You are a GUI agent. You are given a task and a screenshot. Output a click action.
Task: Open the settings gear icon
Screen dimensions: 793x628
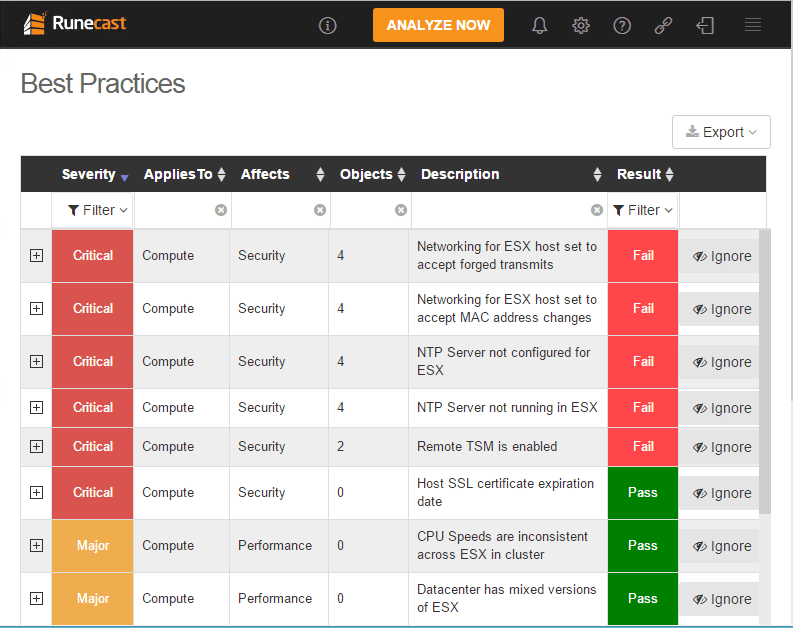pyautogui.click(x=581, y=25)
